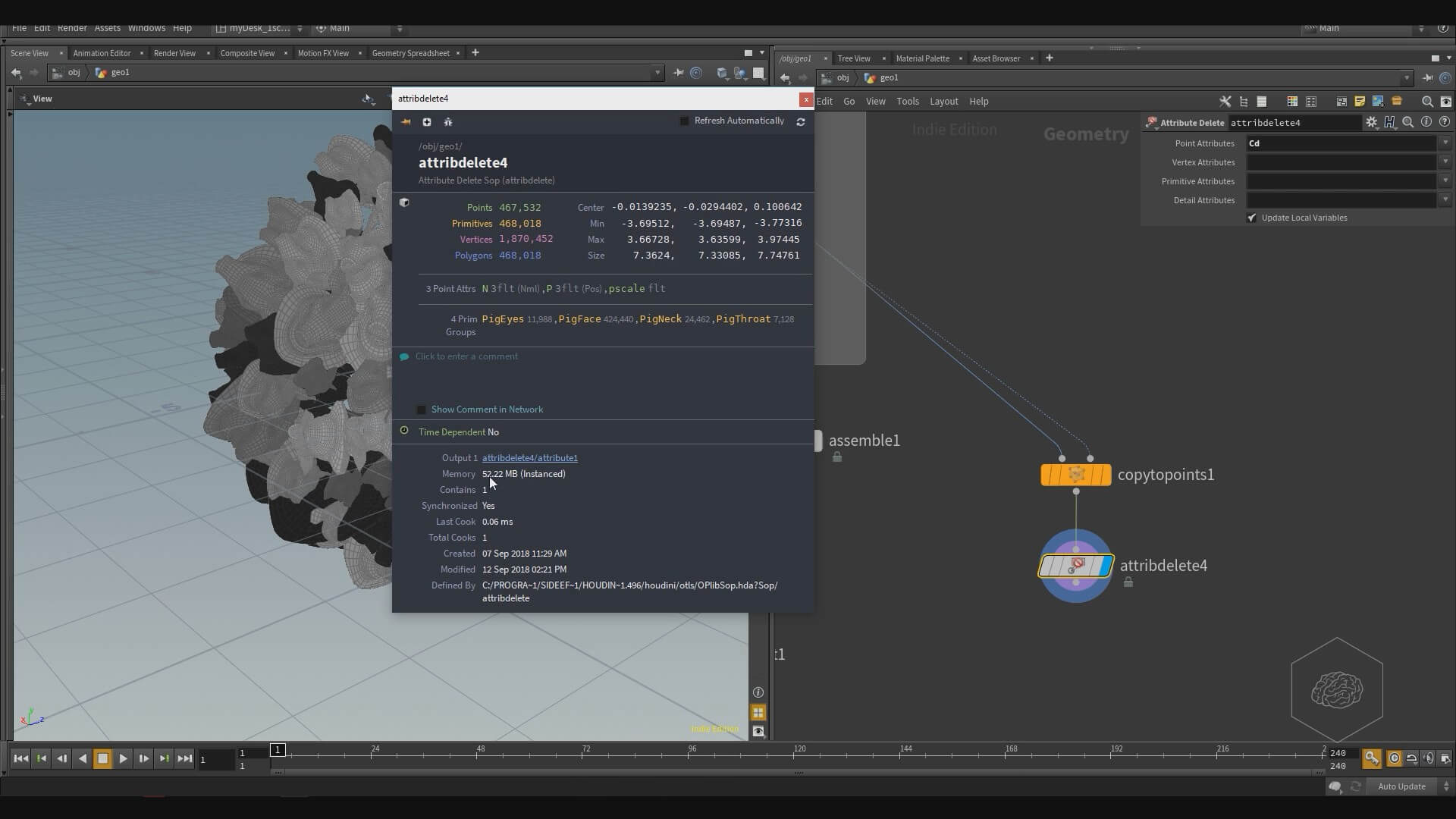Open the gear menu beside attribdelete4 name
This screenshot has width=1456, height=819.
tap(1372, 122)
